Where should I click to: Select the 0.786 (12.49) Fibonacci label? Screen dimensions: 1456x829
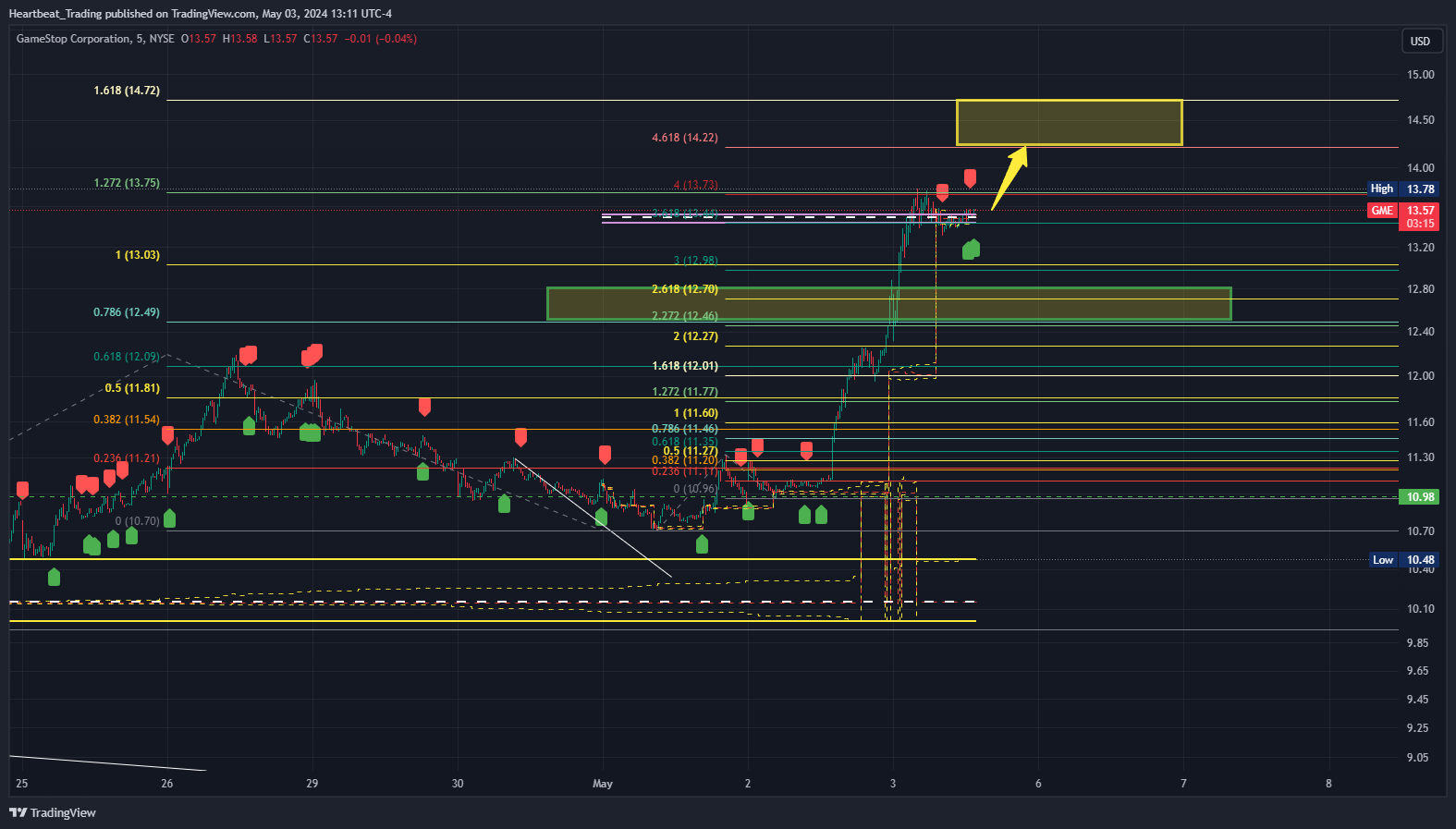[127, 312]
